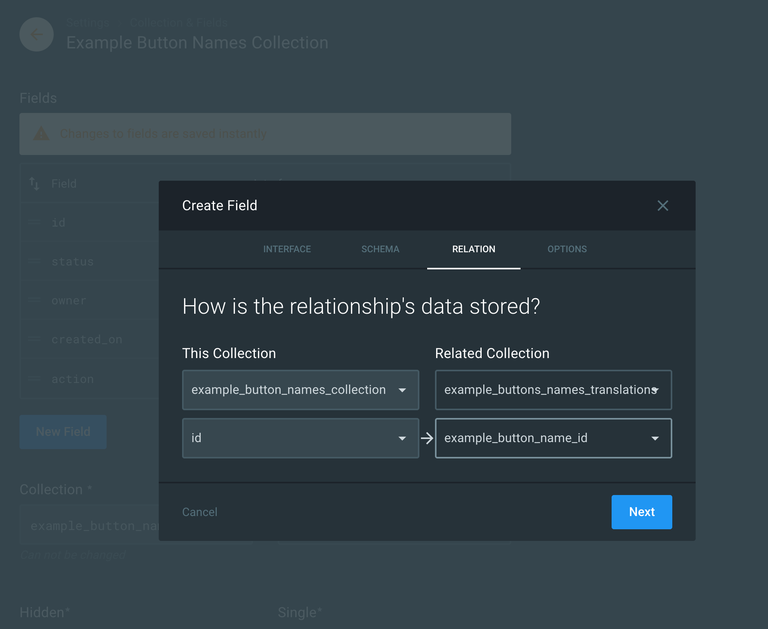Click the back icon beside the page title
The width and height of the screenshot is (768, 629).
pyautogui.click(x=37, y=35)
